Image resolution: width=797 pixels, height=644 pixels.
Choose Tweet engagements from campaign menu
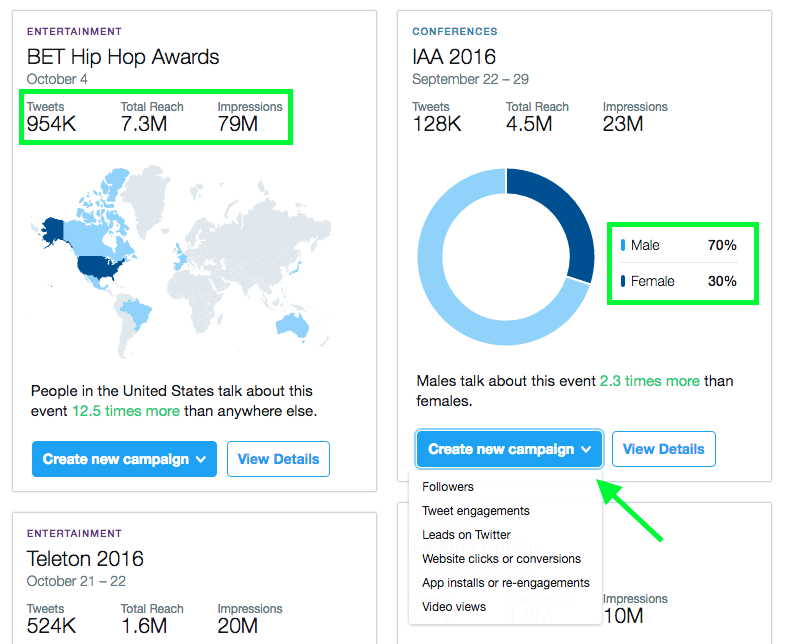click(x=476, y=511)
